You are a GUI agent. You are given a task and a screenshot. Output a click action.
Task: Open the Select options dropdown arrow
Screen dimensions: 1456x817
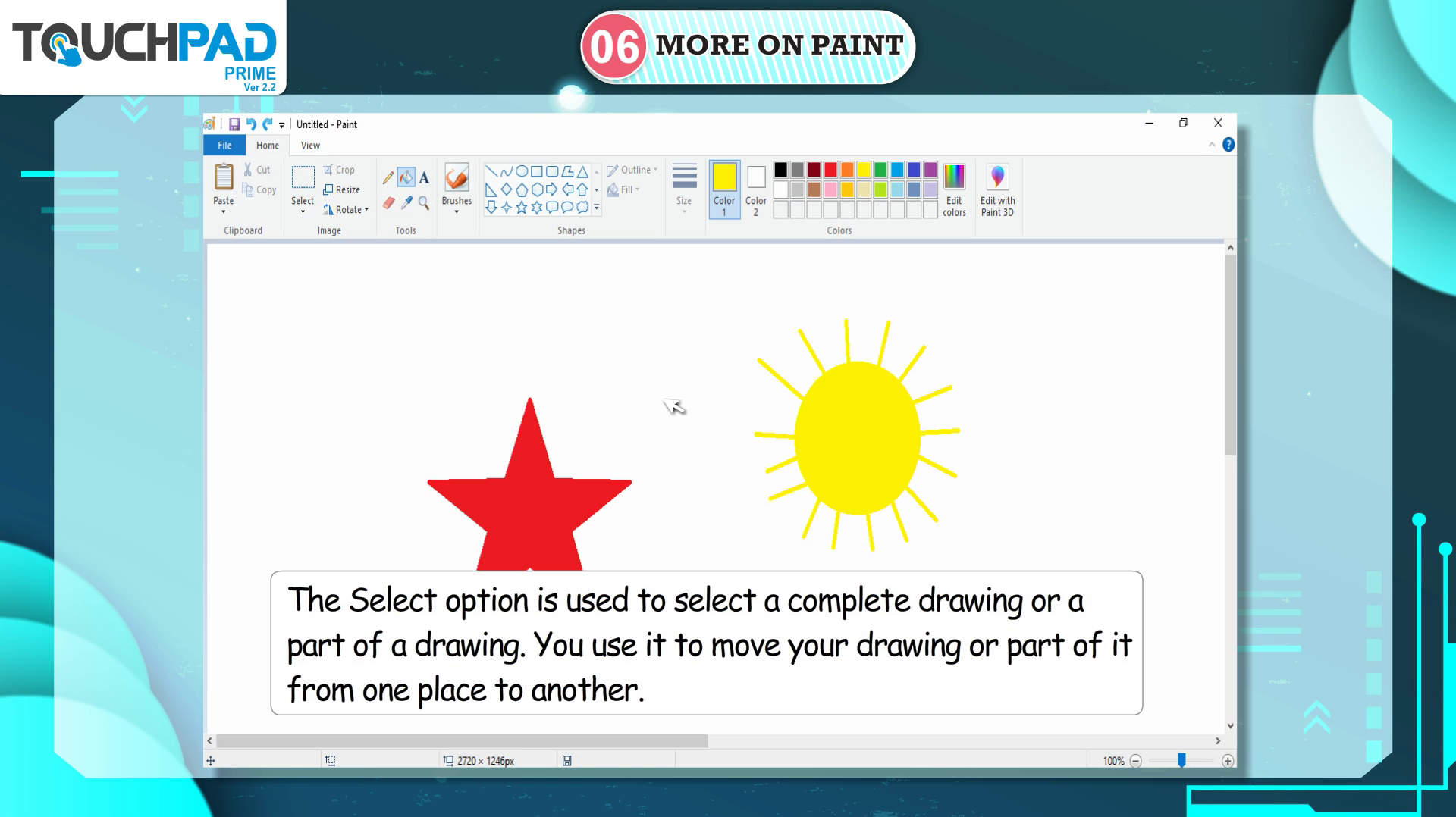coord(303,212)
